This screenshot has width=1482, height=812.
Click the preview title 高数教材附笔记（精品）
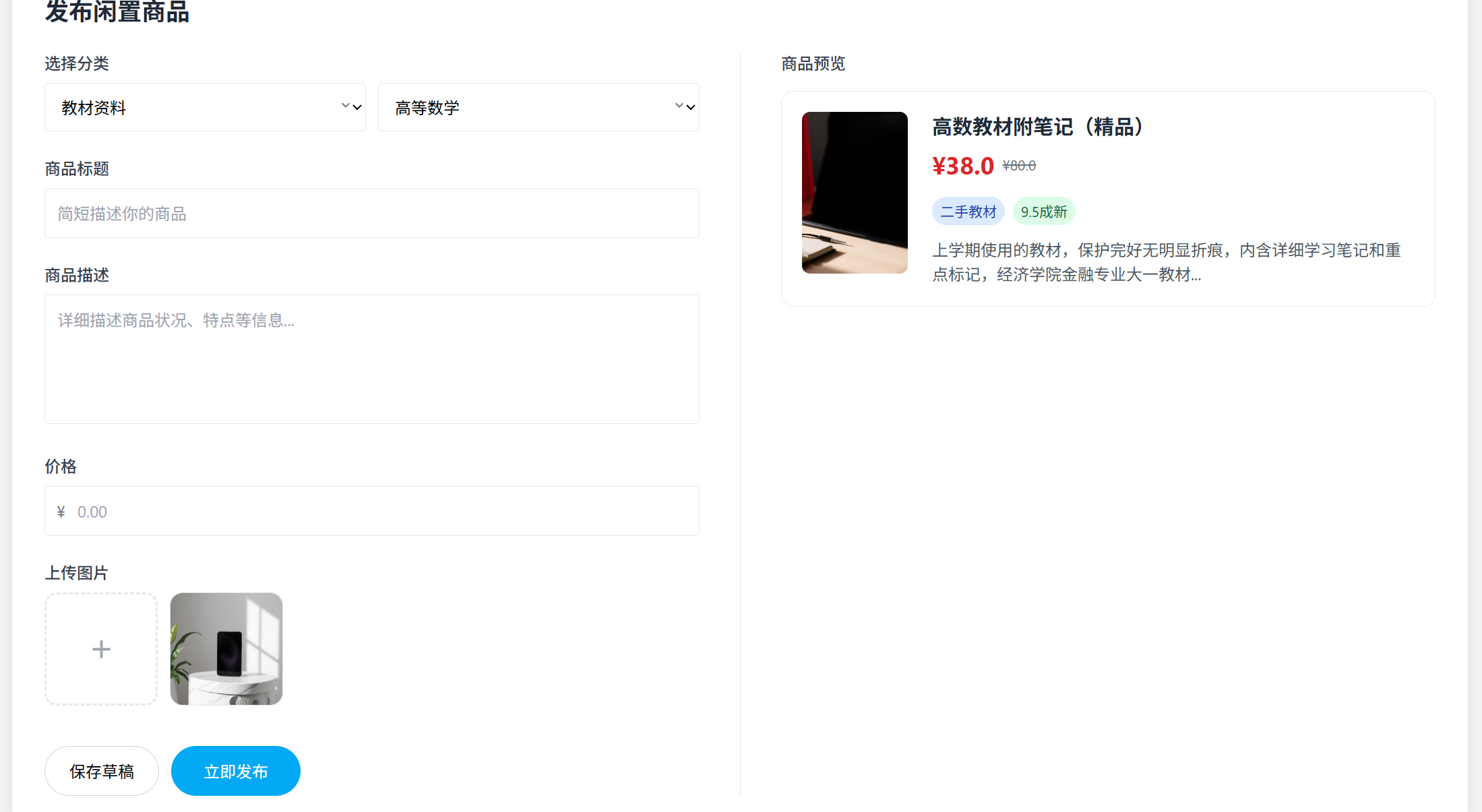point(1038,127)
